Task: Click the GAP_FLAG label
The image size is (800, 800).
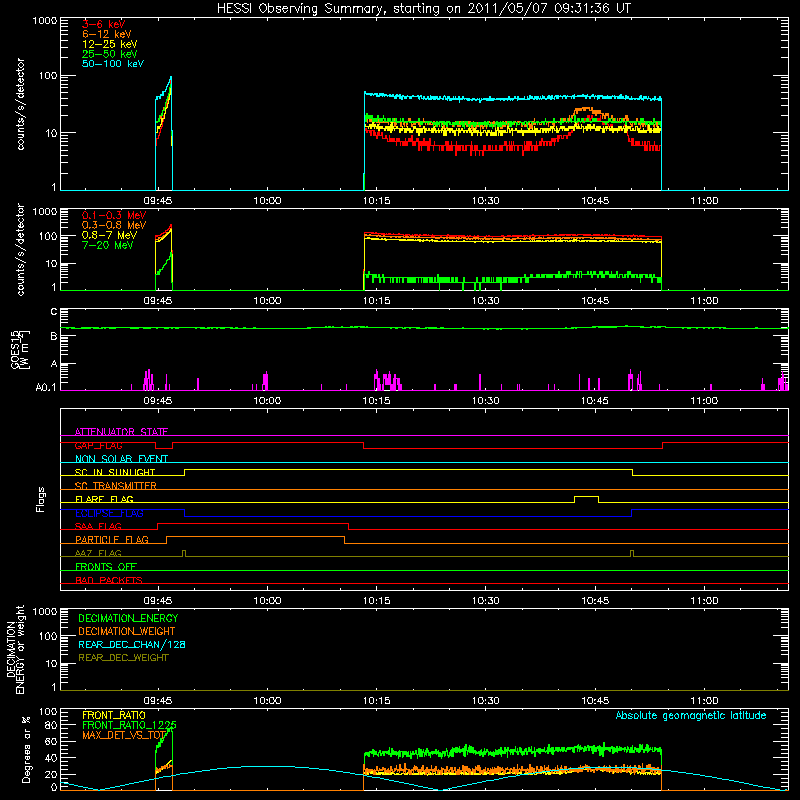Action: (x=98, y=445)
